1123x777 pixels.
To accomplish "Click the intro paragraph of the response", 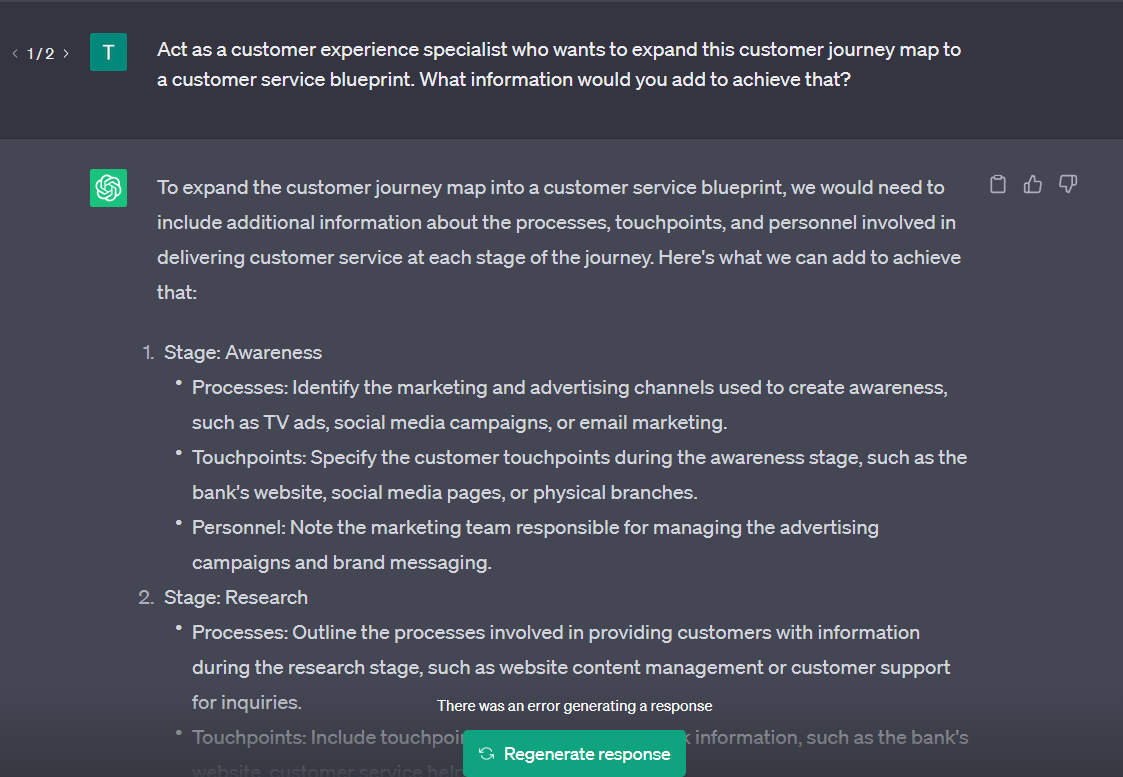I will [559, 240].
